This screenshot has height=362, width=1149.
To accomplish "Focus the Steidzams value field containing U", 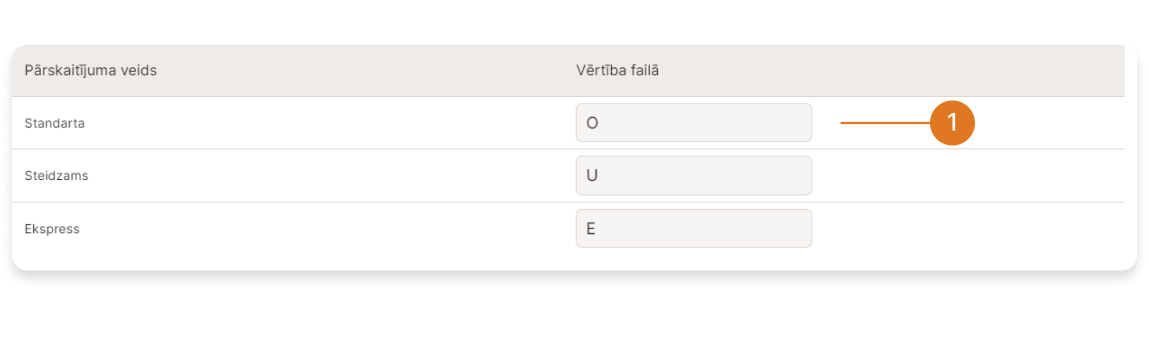I will point(694,176).
